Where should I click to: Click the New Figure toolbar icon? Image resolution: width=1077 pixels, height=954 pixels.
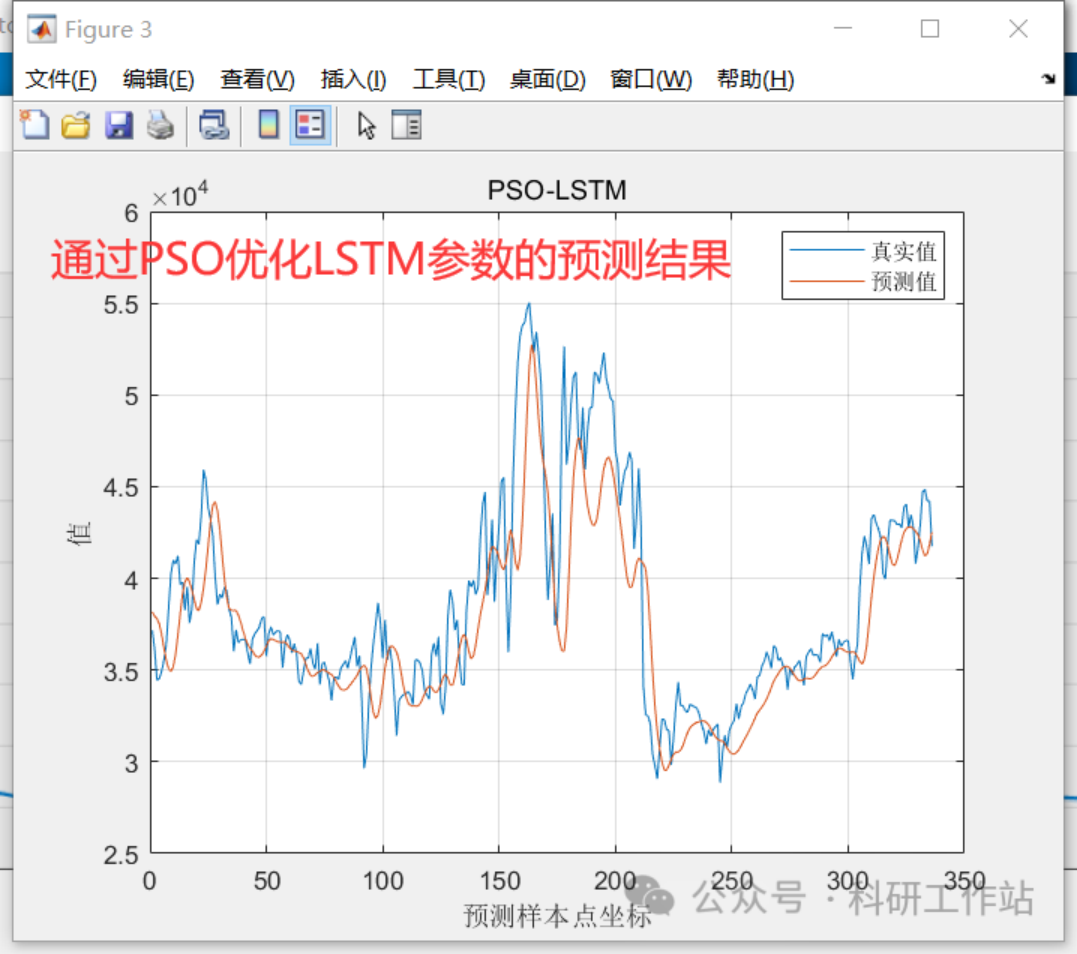click(34, 126)
